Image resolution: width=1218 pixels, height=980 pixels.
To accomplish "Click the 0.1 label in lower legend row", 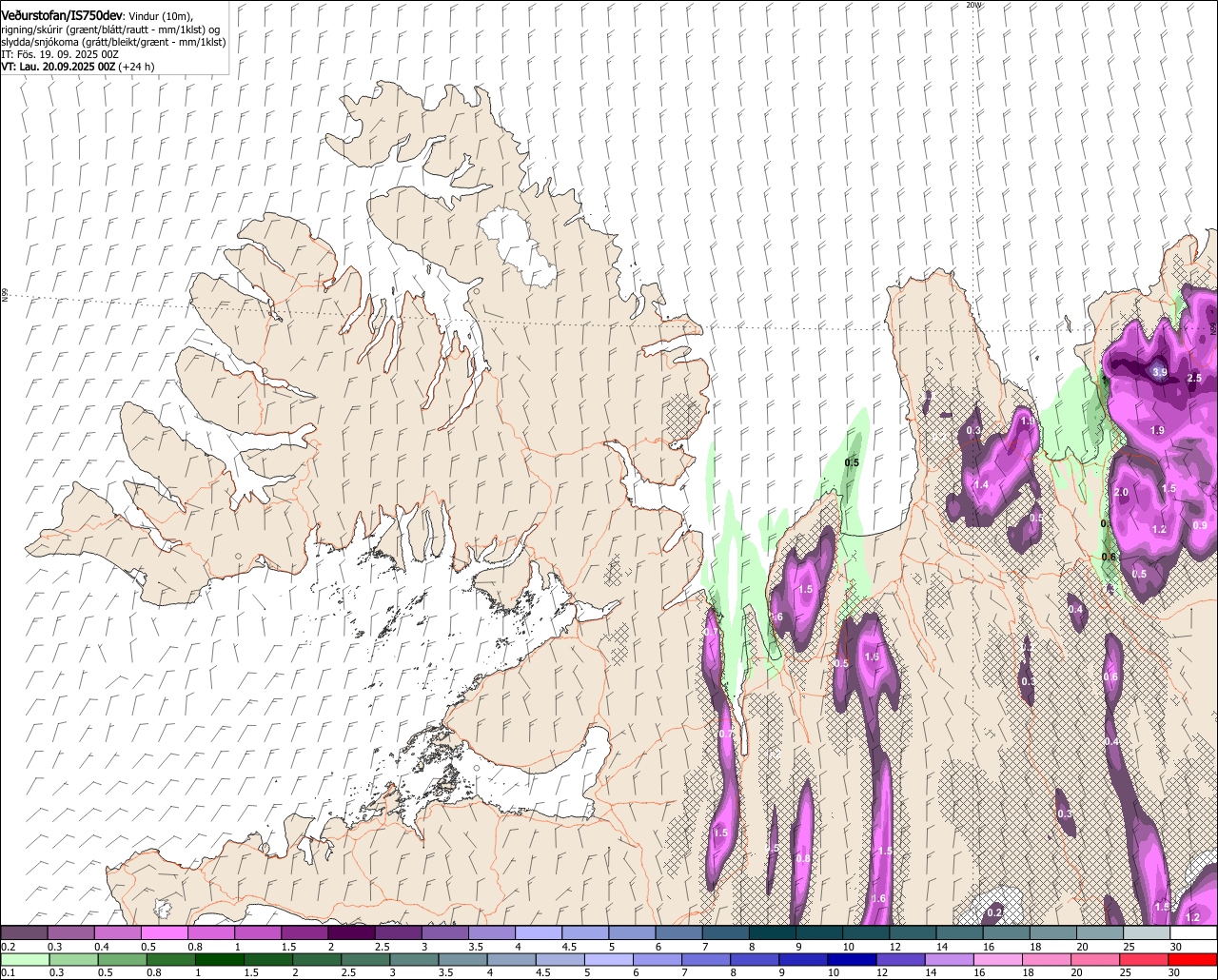I will tap(8, 972).
